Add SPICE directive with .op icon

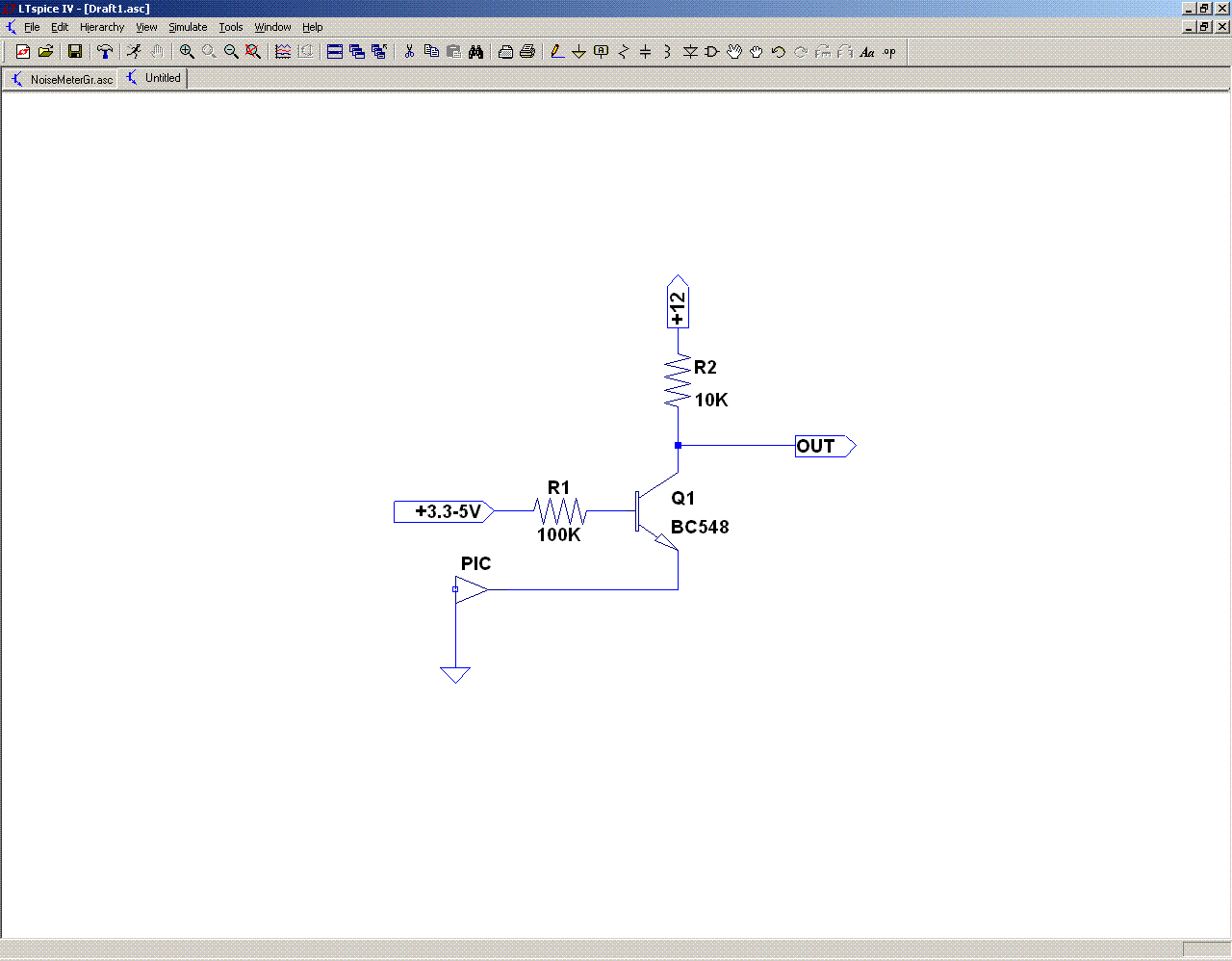click(x=889, y=52)
